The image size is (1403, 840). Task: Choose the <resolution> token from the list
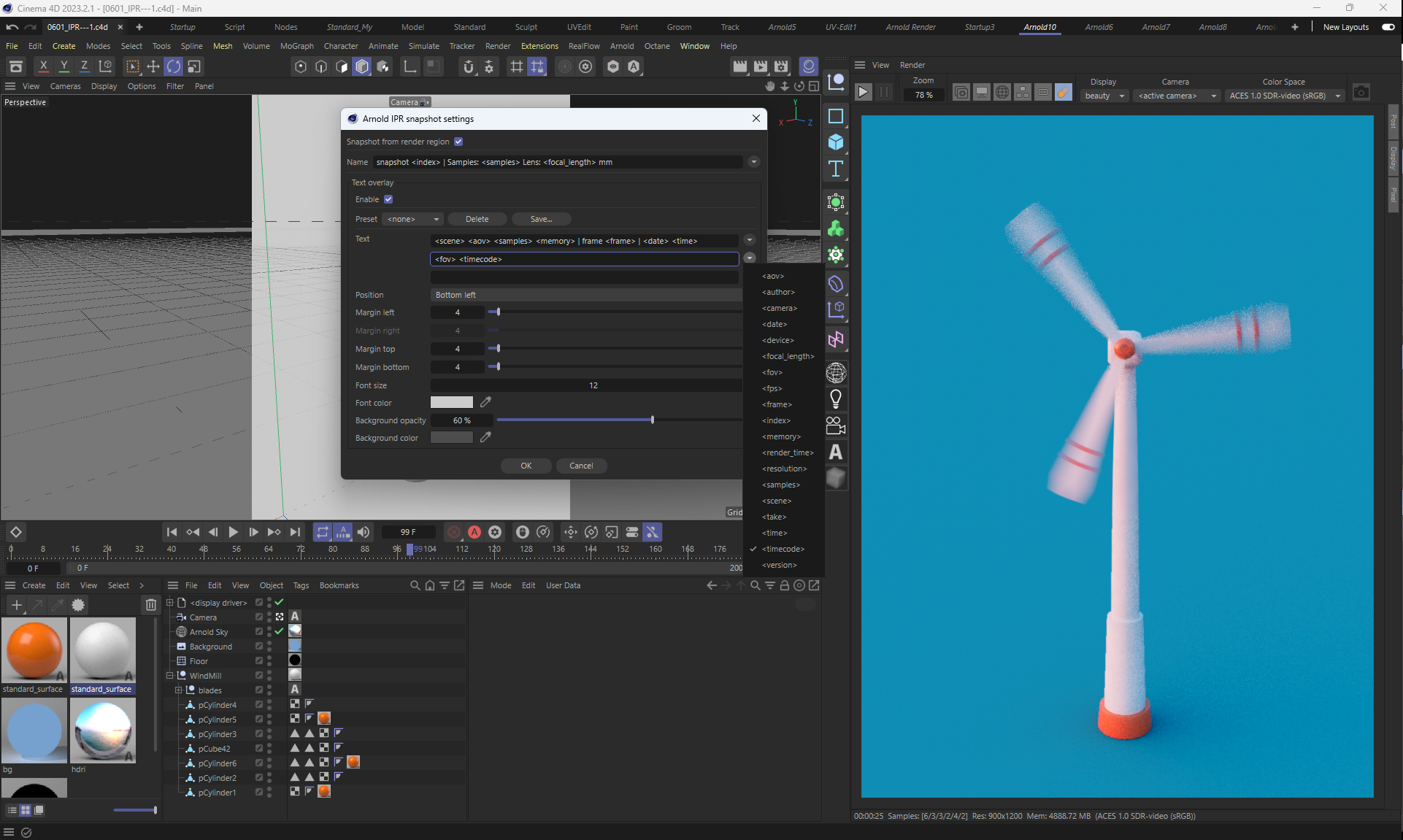tap(784, 469)
